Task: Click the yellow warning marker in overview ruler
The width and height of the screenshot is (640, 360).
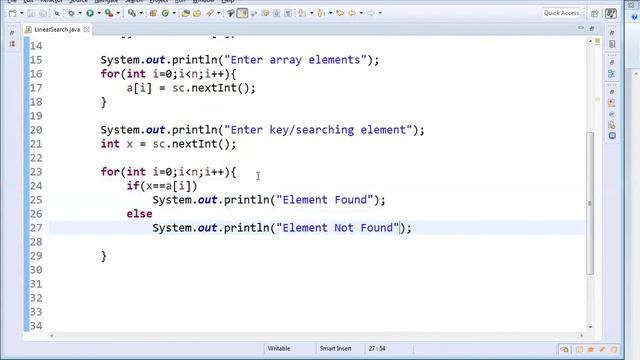Action: [x=597, y=100]
